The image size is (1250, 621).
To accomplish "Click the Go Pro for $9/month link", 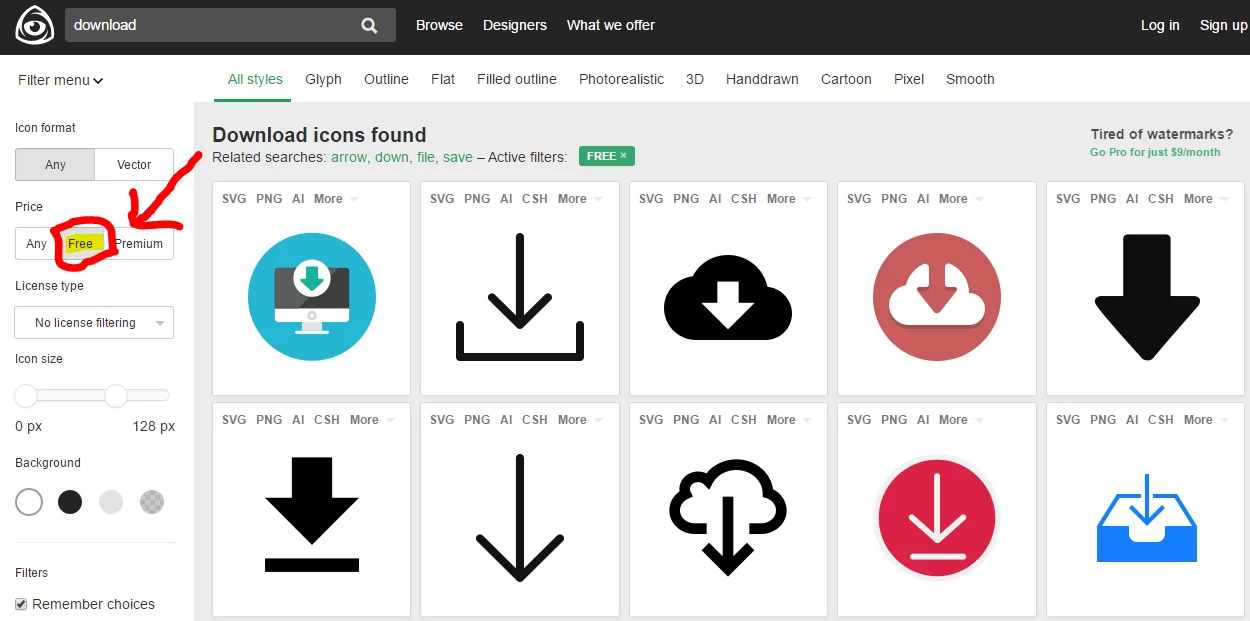I will pyautogui.click(x=1155, y=152).
